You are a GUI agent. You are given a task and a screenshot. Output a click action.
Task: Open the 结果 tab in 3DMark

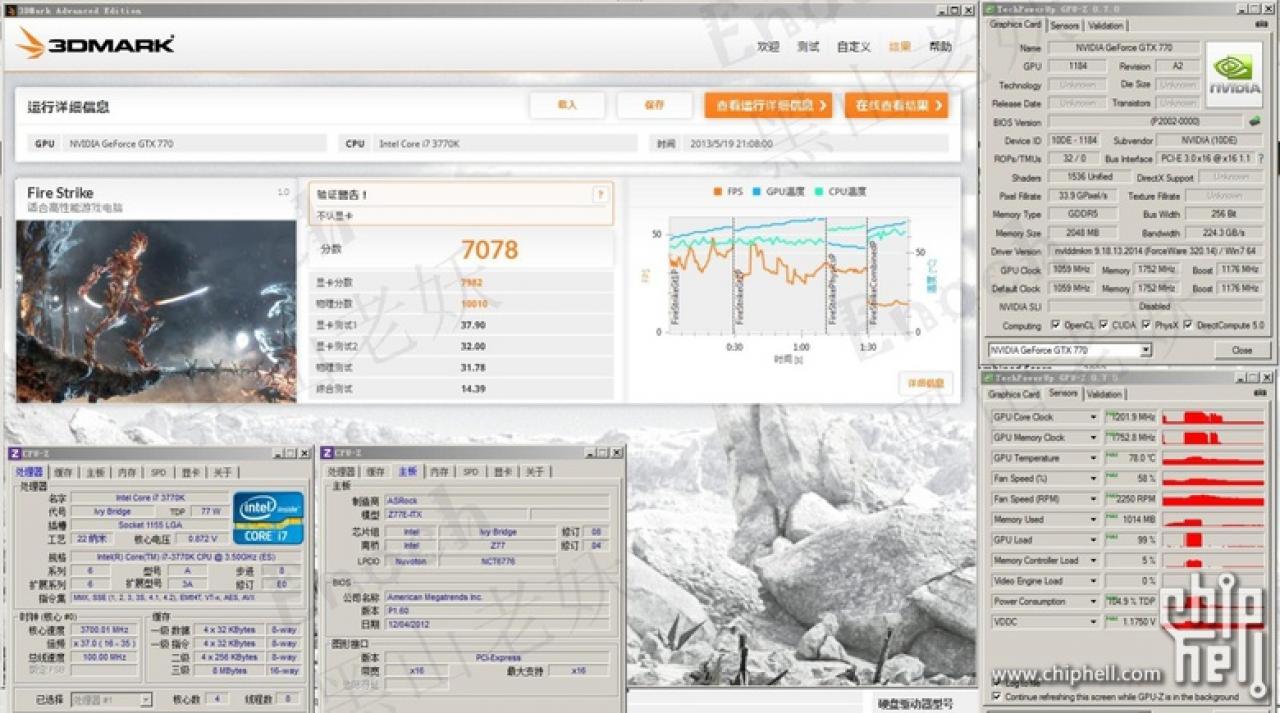pos(900,47)
